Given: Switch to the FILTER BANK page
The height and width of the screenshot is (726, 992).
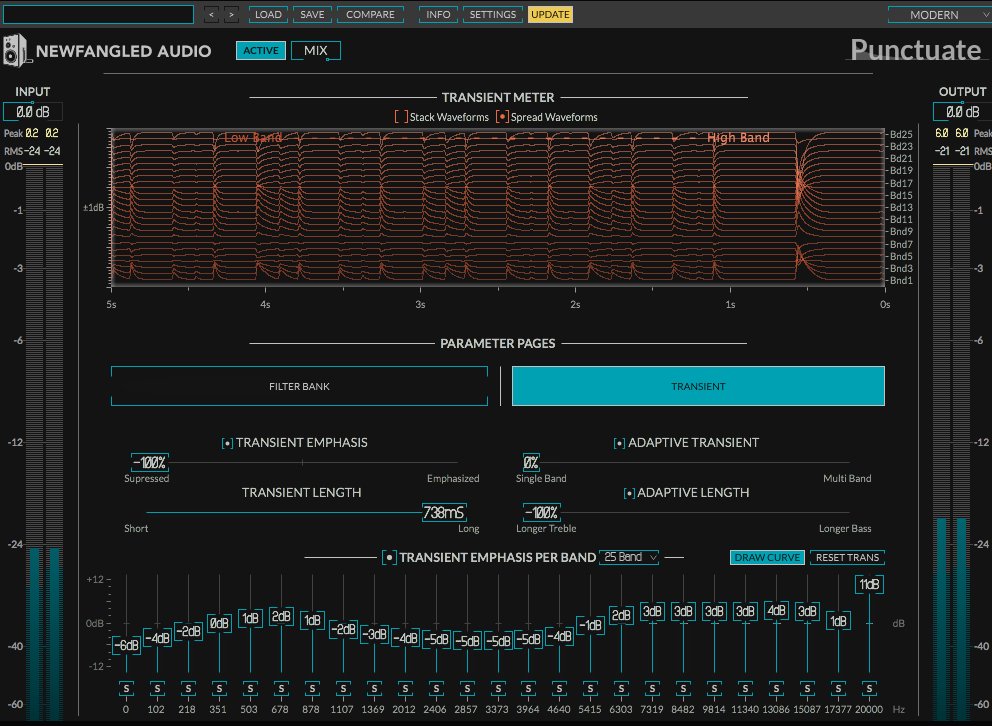Looking at the screenshot, I should tap(299, 386).
